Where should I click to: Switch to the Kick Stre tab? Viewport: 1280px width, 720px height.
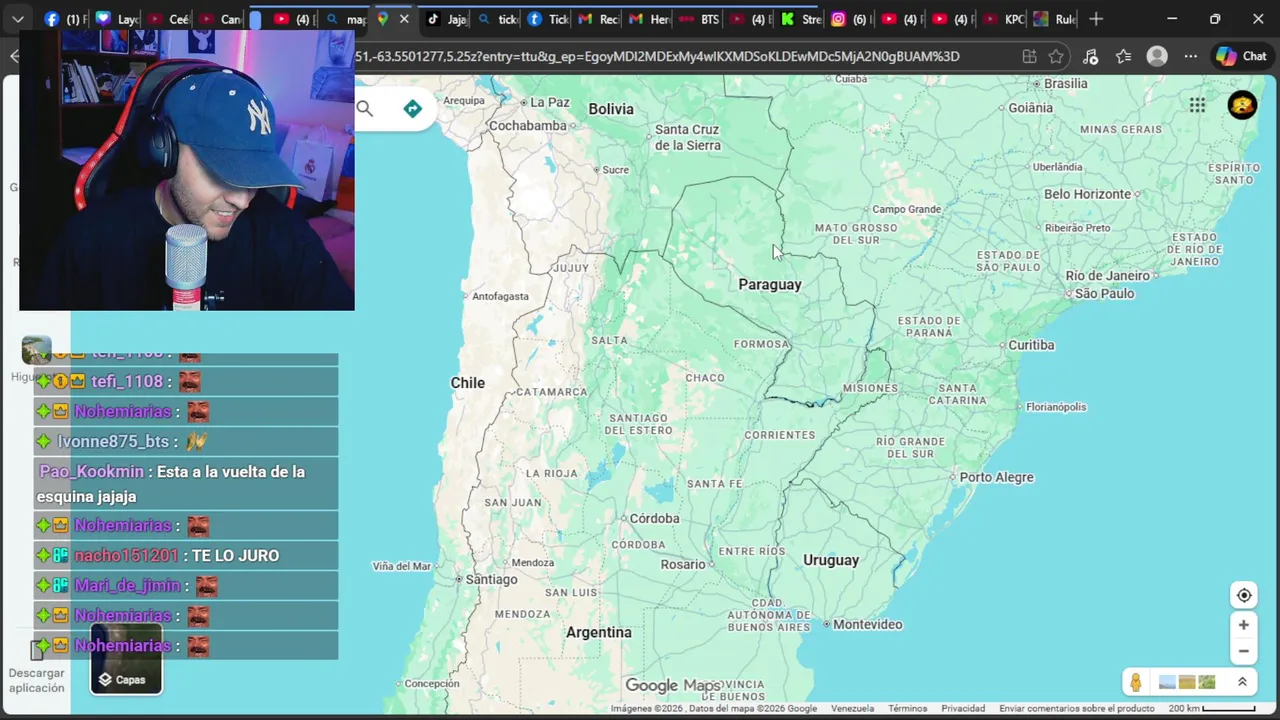800,19
